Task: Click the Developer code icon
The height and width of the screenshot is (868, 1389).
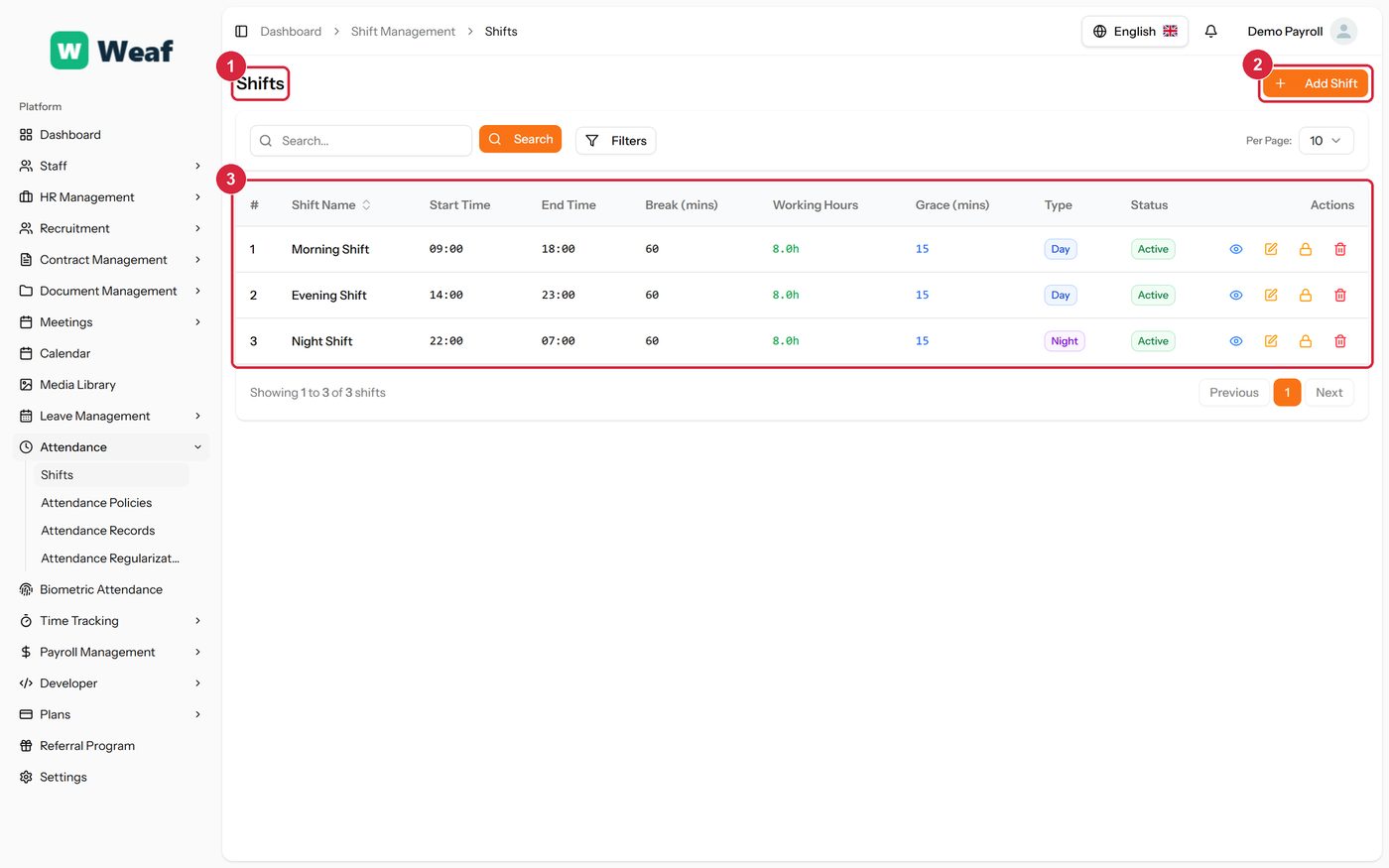Action: click(x=26, y=683)
